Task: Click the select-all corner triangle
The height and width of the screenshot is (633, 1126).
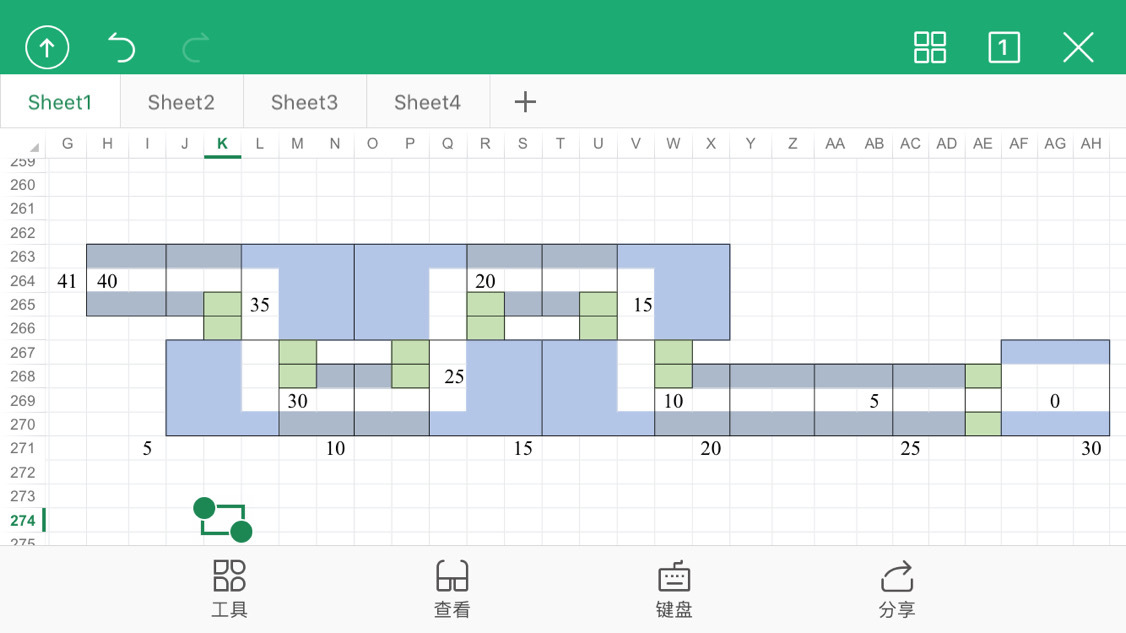Action: (33, 147)
